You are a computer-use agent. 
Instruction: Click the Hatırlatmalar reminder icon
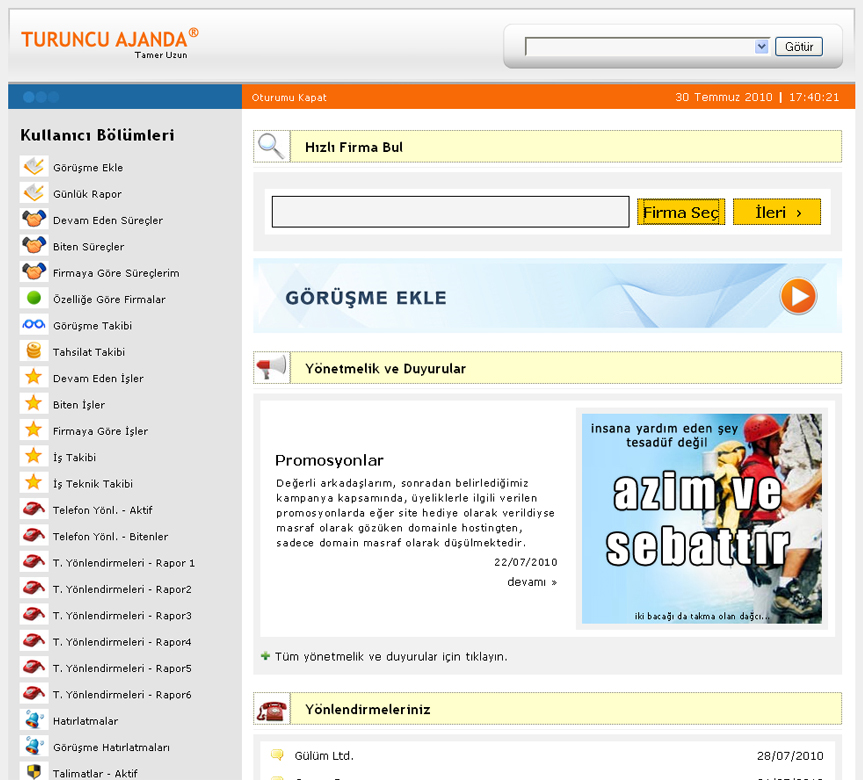pos(34,720)
